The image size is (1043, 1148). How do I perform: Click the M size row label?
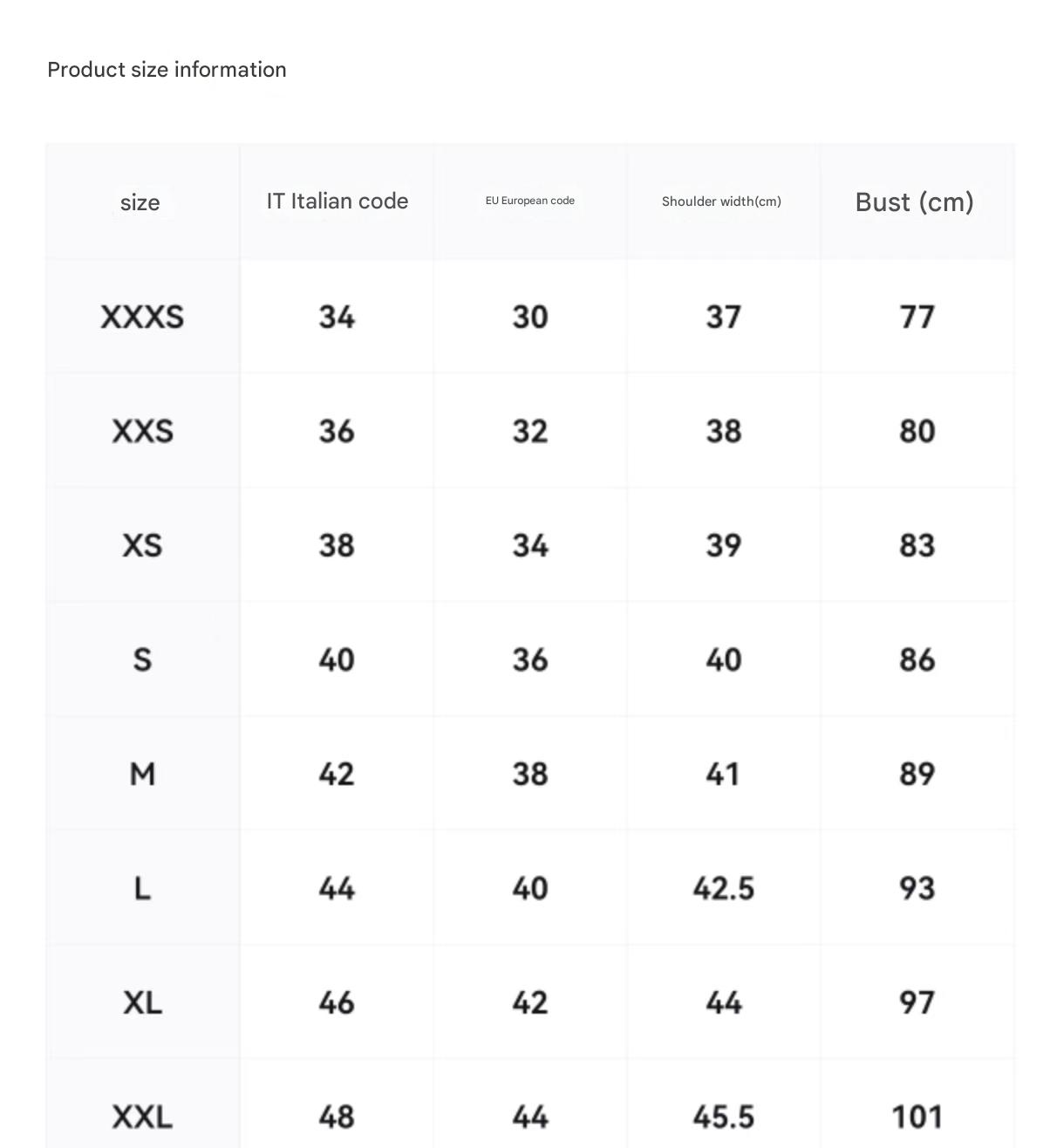[x=142, y=774]
